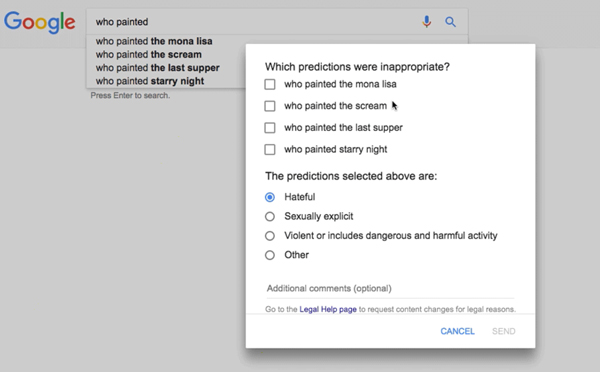Viewport: 600px width, 372px height.
Task: Click the microphone voice search icon
Action: point(427,22)
